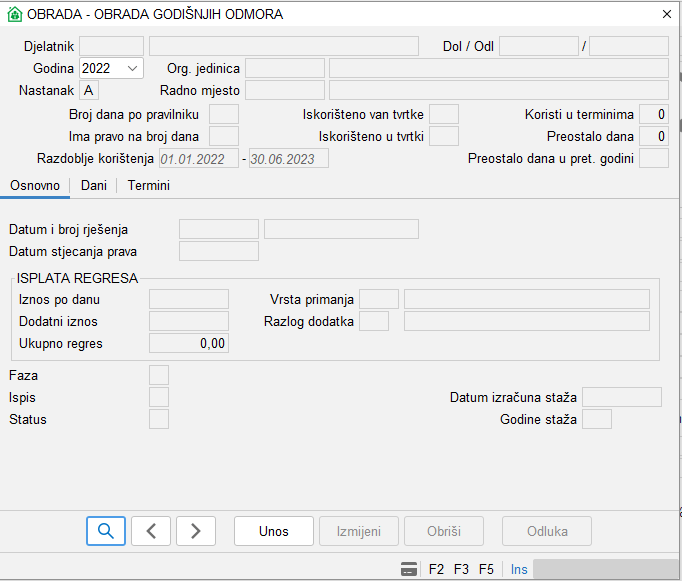The width and height of the screenshot is (682, 581).
Task: Switch to the Osnovno tab
Action: click(x=34, y=186)
